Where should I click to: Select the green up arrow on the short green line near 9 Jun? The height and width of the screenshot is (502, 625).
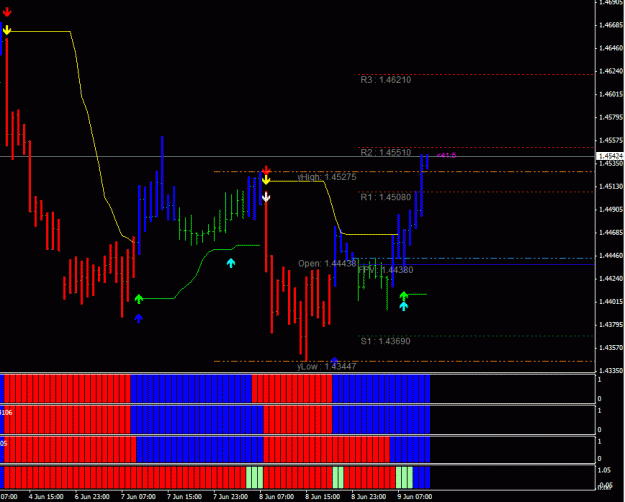coord(404,295)
